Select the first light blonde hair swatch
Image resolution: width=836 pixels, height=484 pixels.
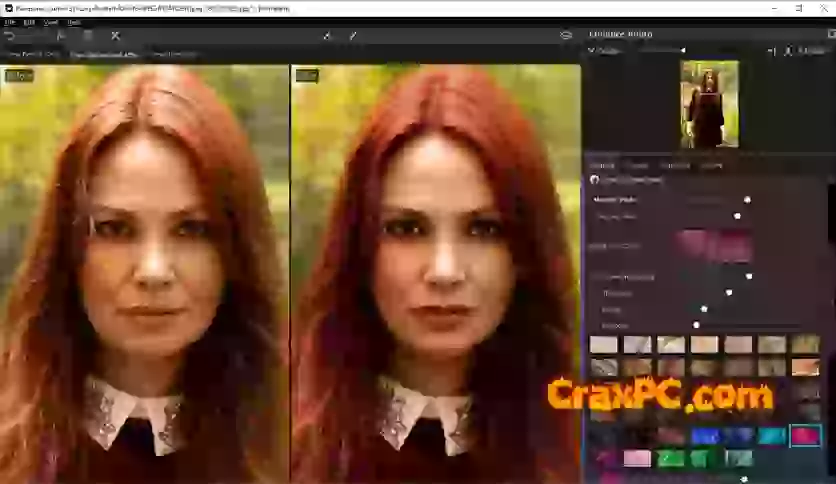click(x=604, y=344)
